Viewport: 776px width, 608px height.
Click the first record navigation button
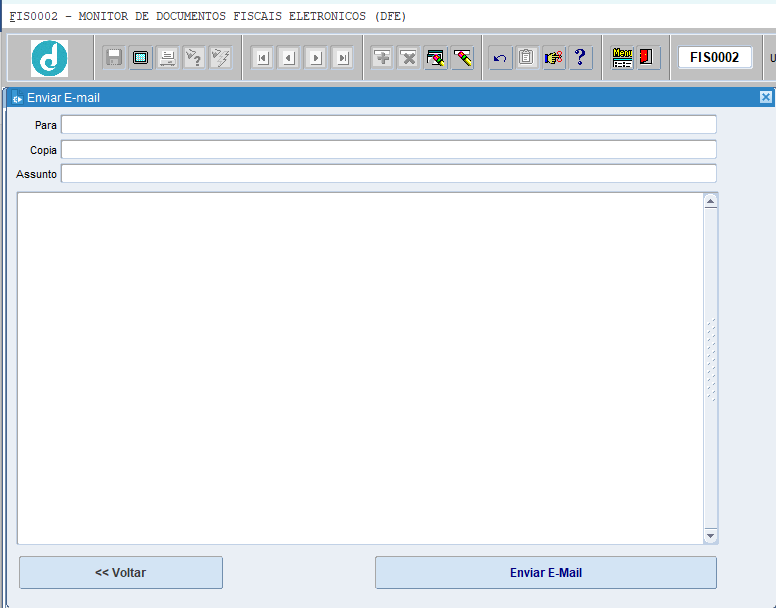pos(262,58)
